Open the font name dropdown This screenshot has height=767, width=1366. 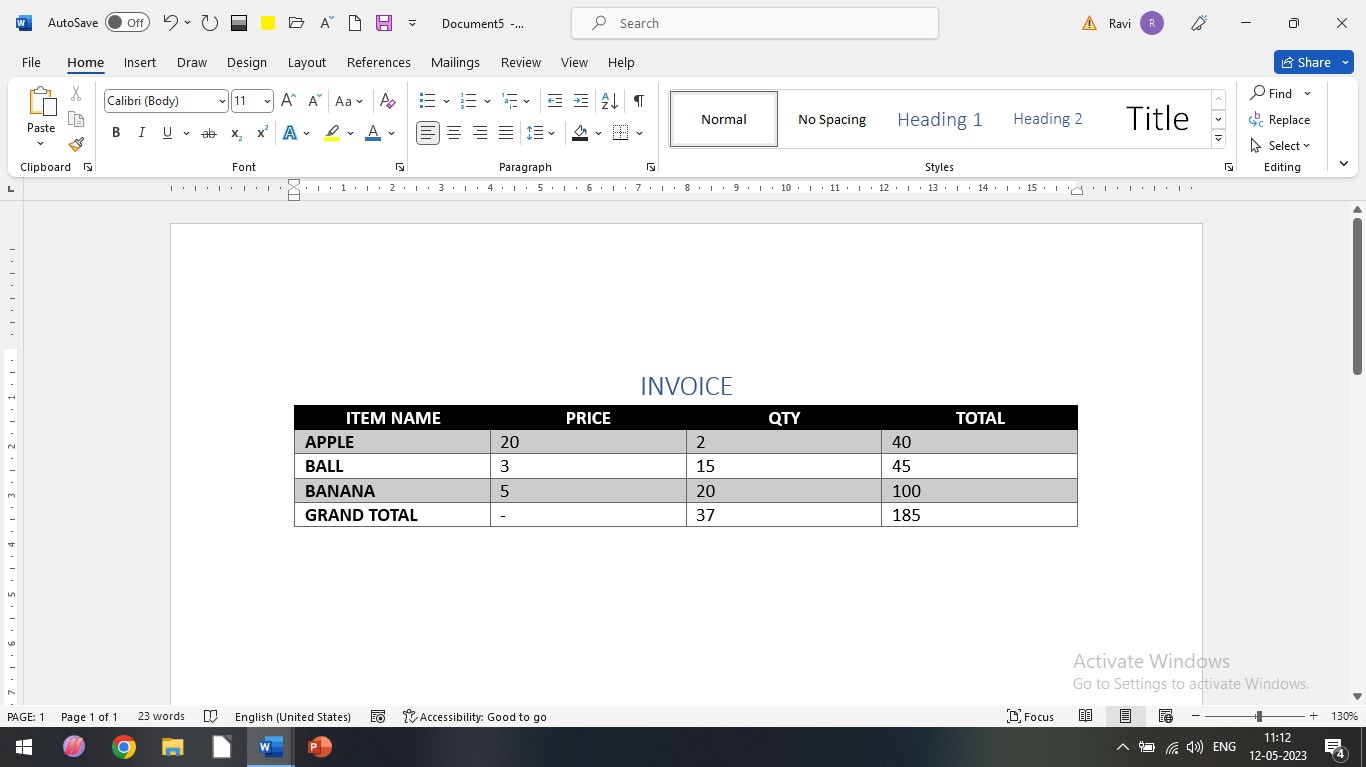pos(222,101)
